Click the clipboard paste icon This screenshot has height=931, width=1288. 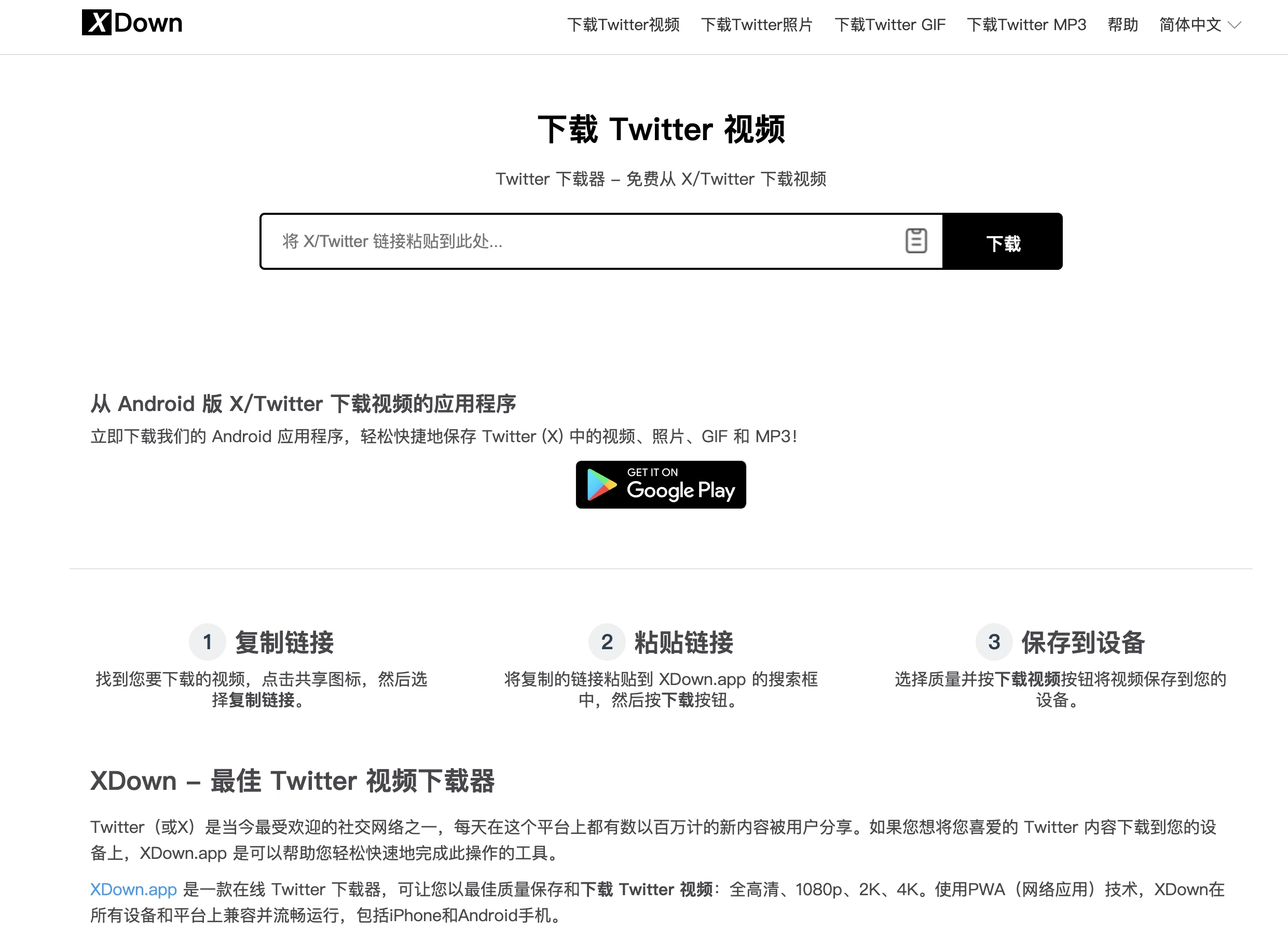pos(915,241)
